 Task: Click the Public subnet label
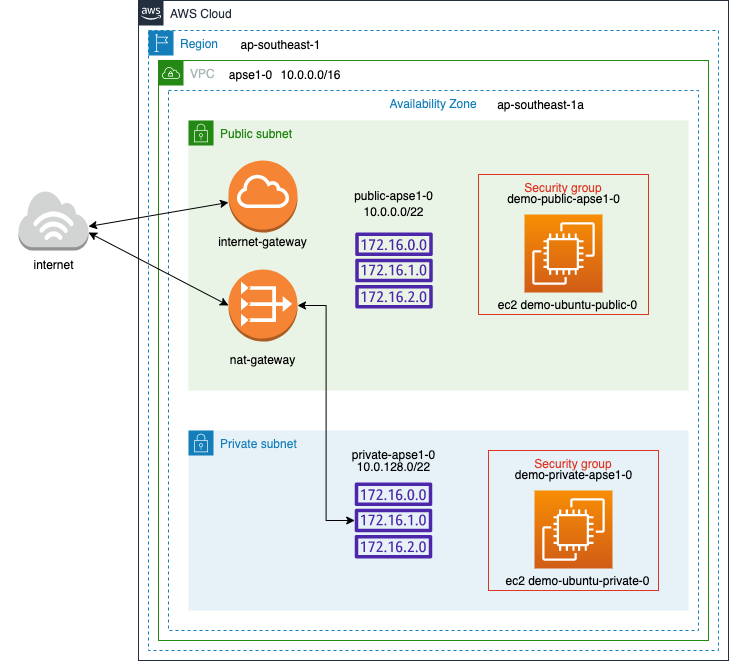(256, 133)
